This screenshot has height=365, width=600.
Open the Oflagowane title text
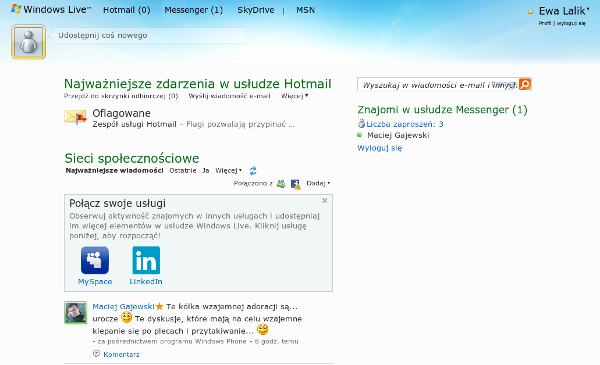point(121,113)
